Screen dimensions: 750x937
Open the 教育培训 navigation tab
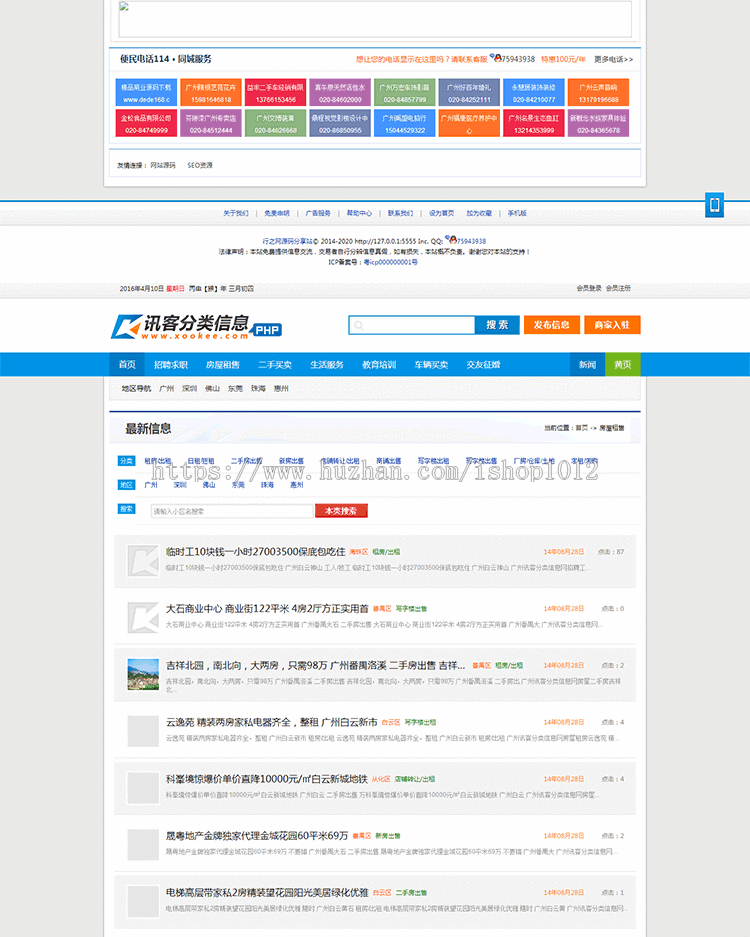coord(379,365)
